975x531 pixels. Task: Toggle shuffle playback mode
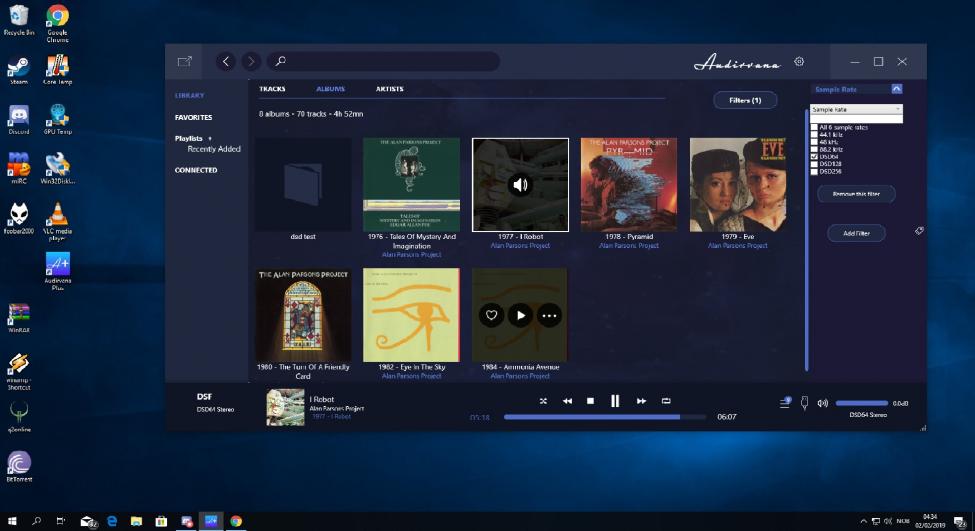pyautogui.click(x=543, y=401)
